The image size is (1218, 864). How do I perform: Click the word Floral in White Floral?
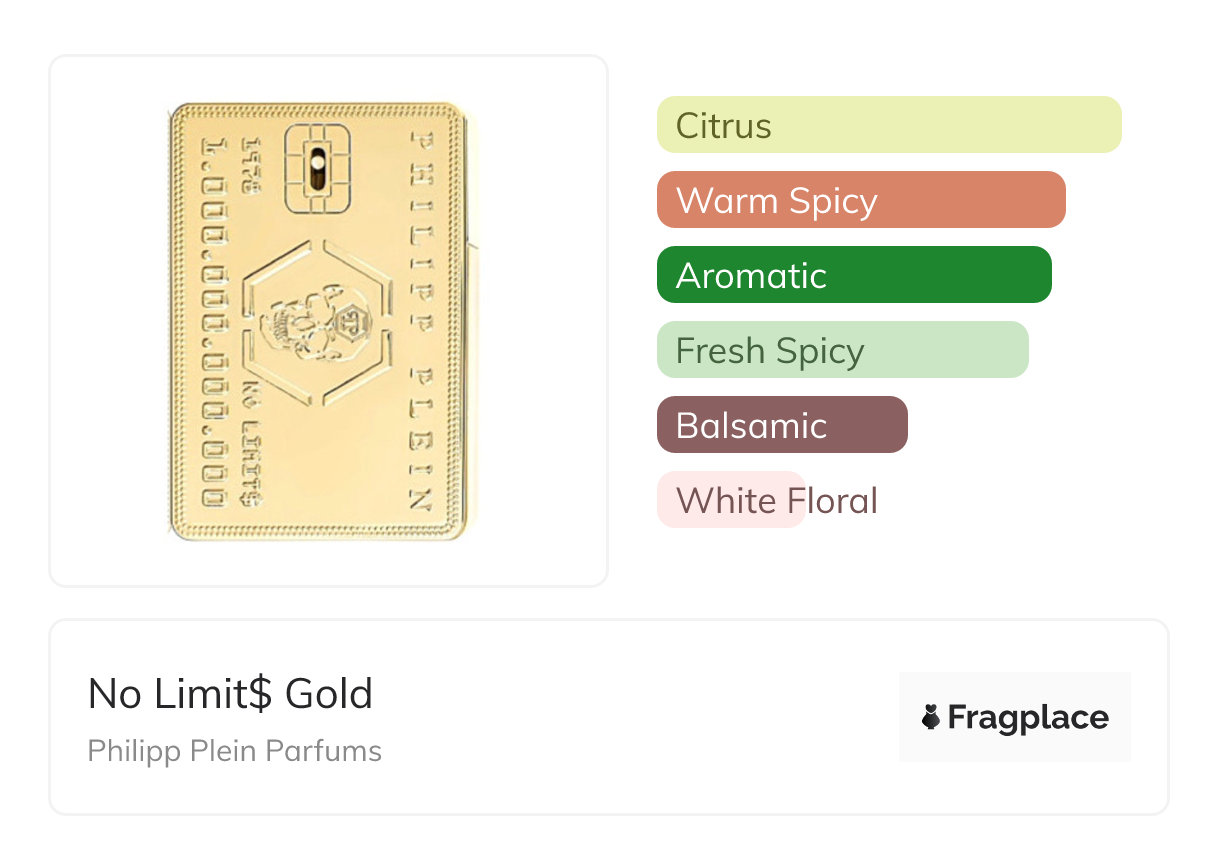pyautogui.click(x=831, y=500)
